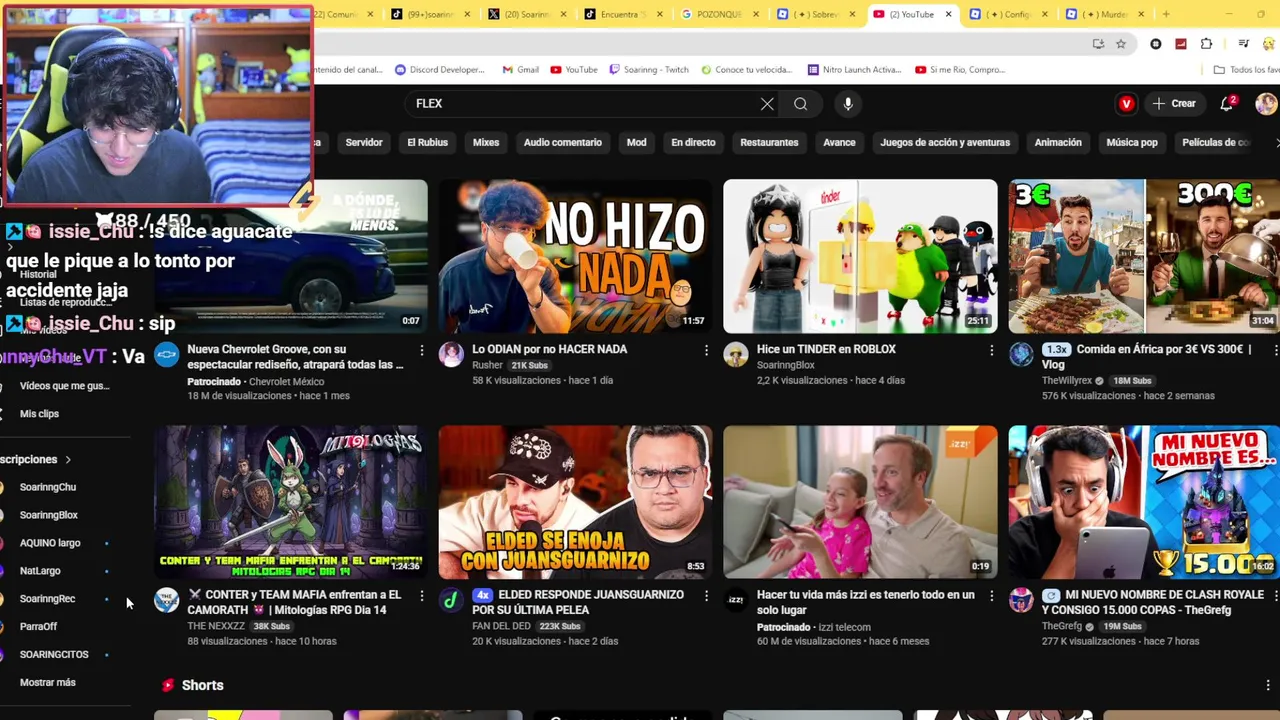Play the MI NUEVO NOMBRE ES thumbnail
The height and width of the screenshot is (720, 1280).
pyautogui.click(x=1144, y=502)
